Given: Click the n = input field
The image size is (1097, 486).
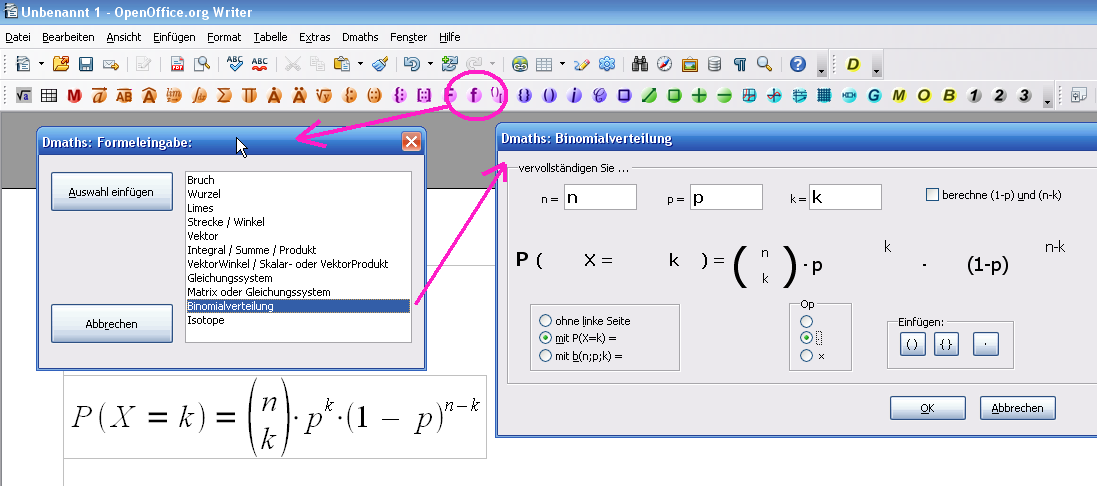Looking at the screenshot, I should (600, 197).
